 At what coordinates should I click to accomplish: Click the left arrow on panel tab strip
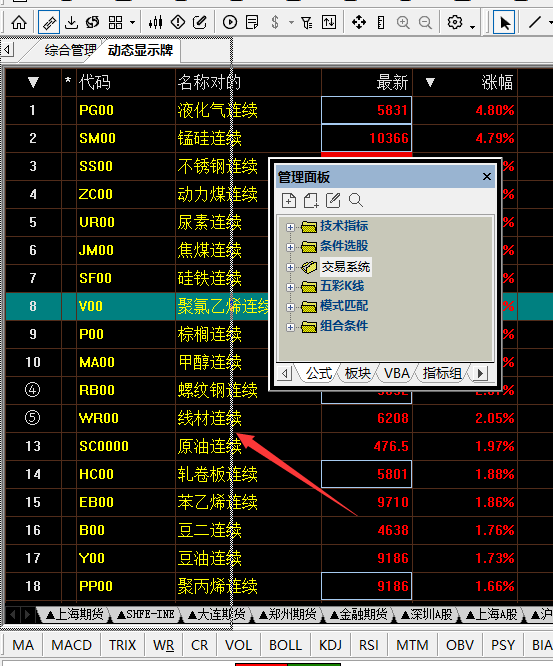point(285,373)
